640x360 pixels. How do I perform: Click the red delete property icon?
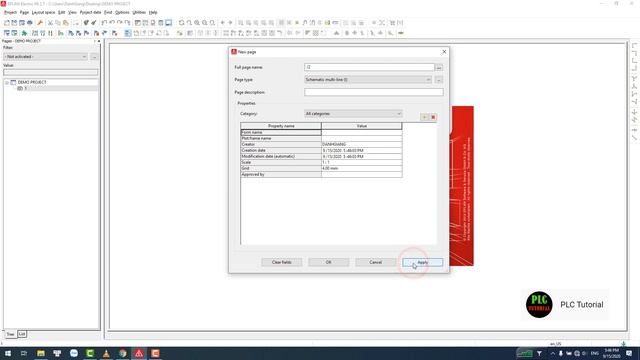433,118
